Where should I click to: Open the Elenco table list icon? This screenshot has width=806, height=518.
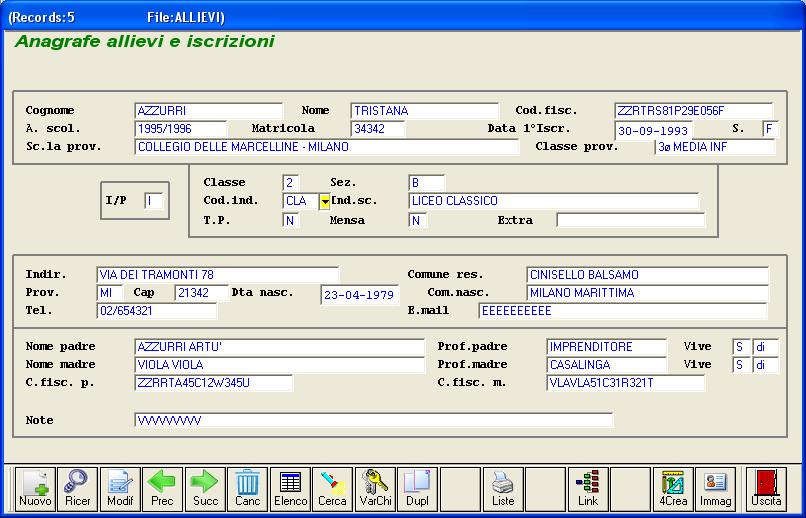pos(290,489)
